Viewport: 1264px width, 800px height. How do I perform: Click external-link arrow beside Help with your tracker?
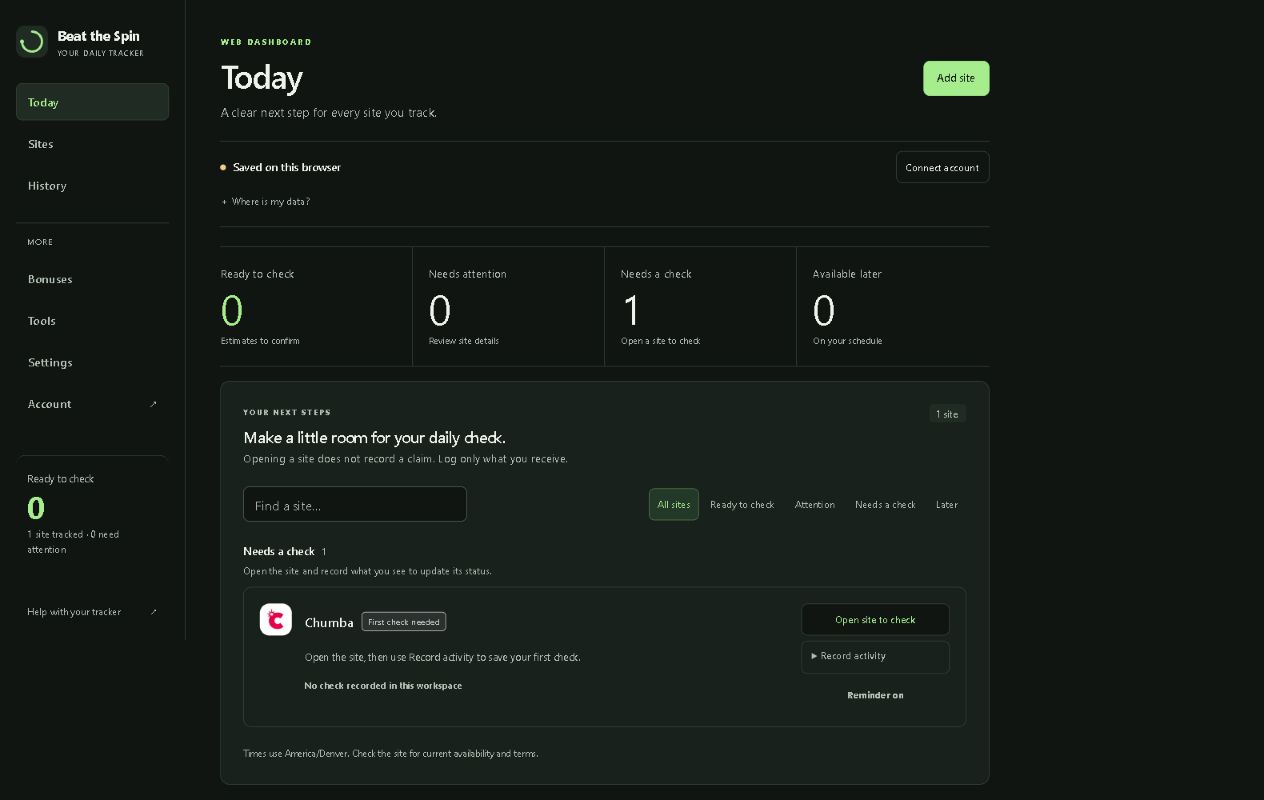coord(153,612)
